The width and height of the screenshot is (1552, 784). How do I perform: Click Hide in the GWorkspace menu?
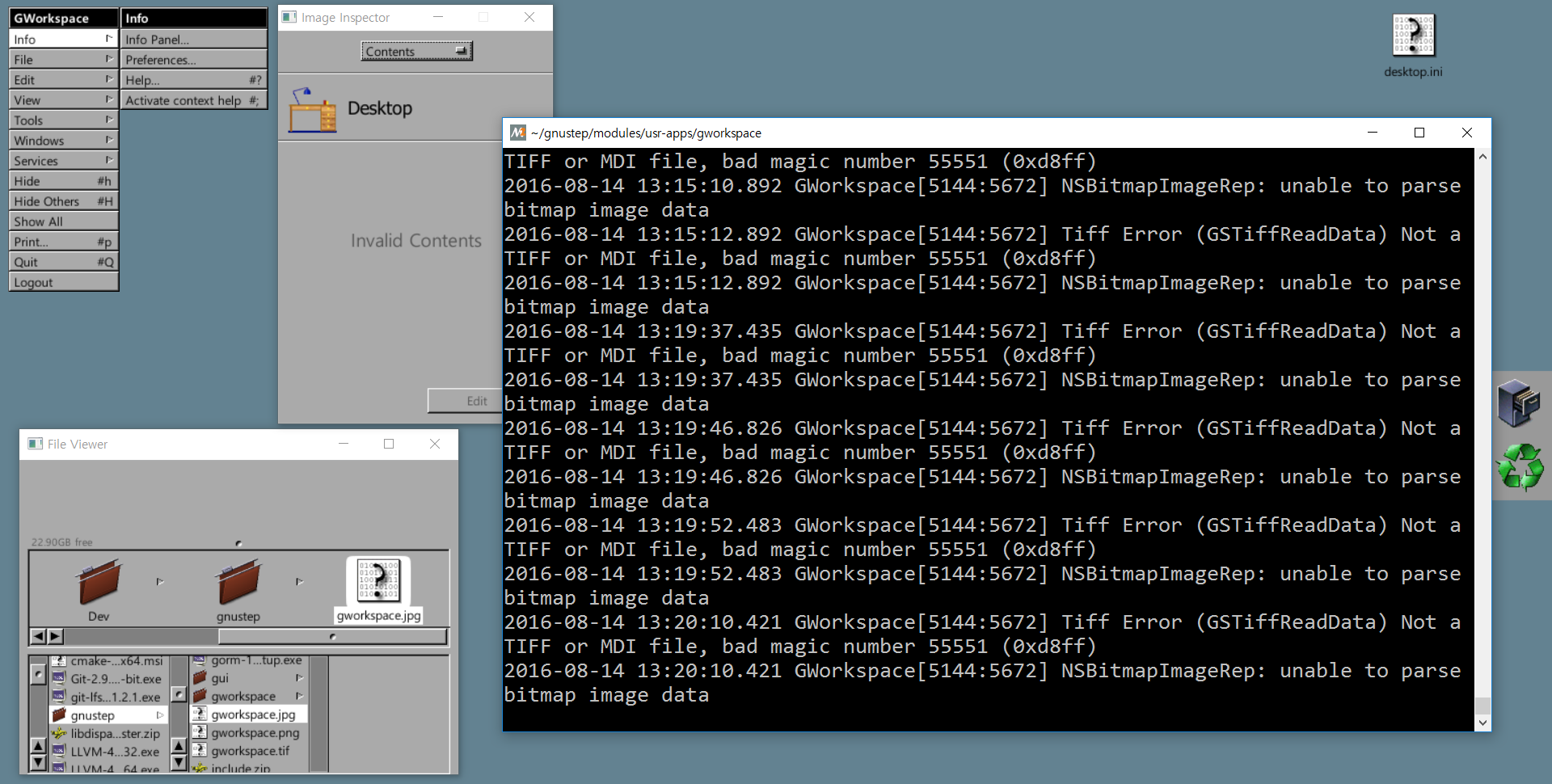pyautogui.click(x=64, y=181)
